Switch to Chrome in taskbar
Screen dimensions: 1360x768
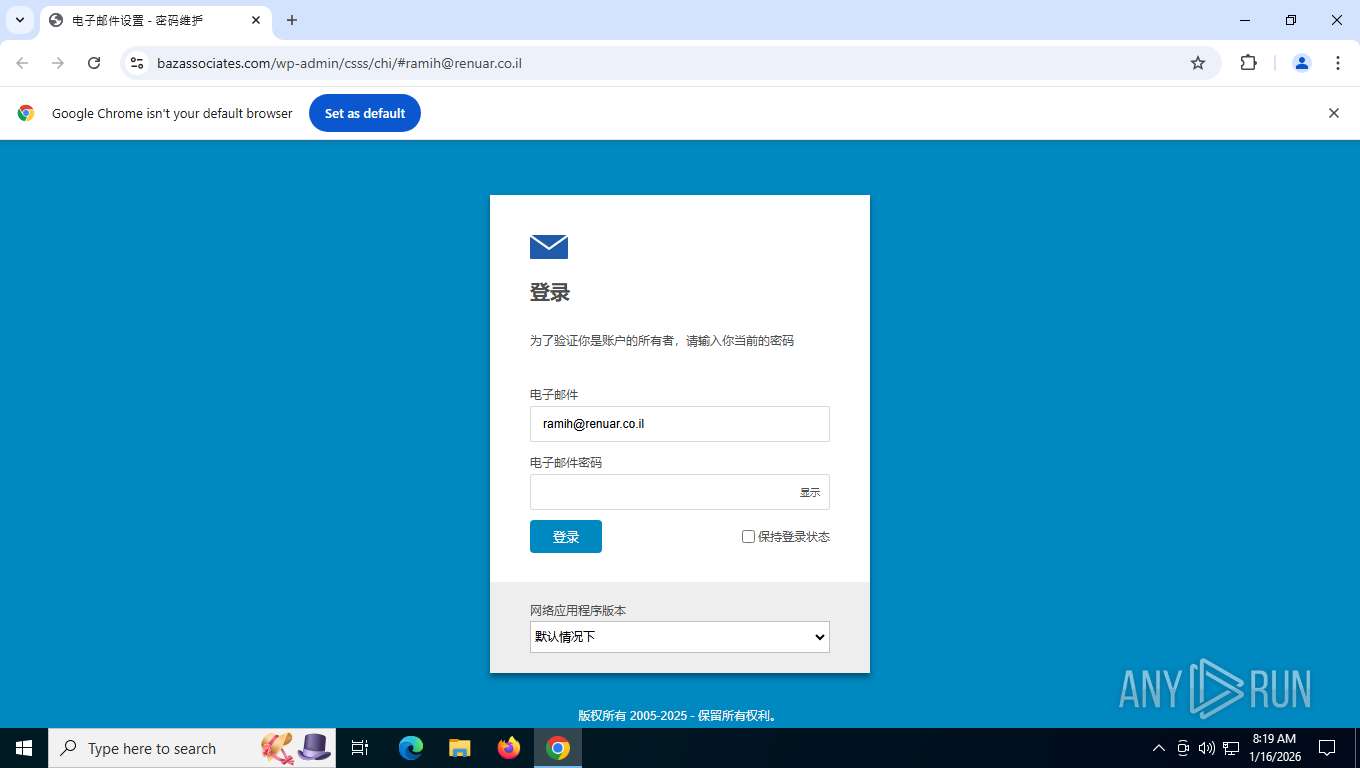pos(558,748)
